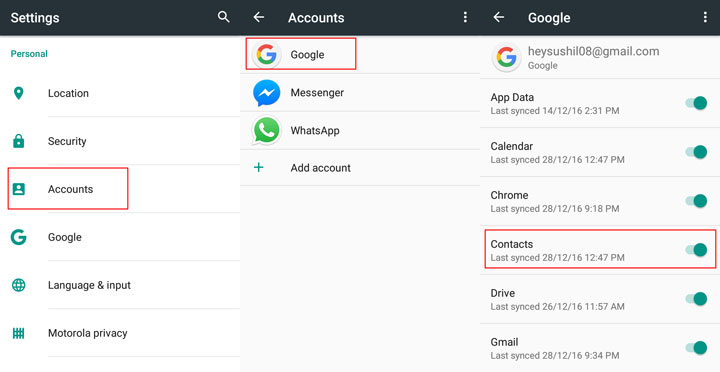Screen dimensions: 720x372
Task: Open search in the Settings header
Action: pos(223,17)
